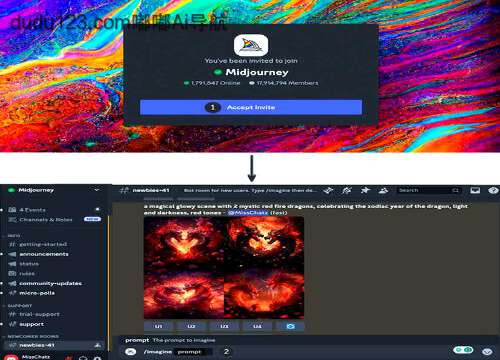Open the help question mark icon

493,190
